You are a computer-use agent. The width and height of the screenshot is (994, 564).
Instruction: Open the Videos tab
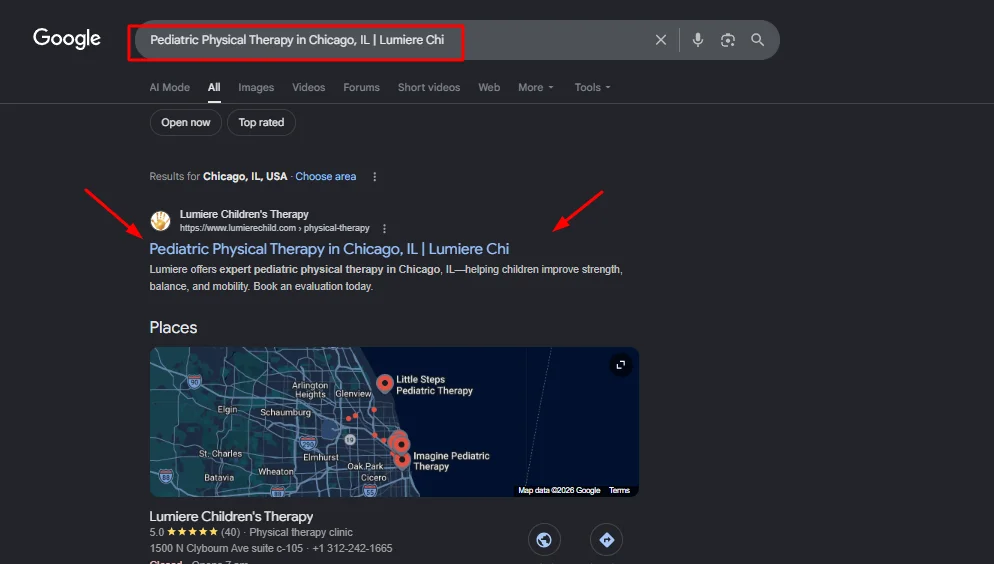click(x=309, y=87)
